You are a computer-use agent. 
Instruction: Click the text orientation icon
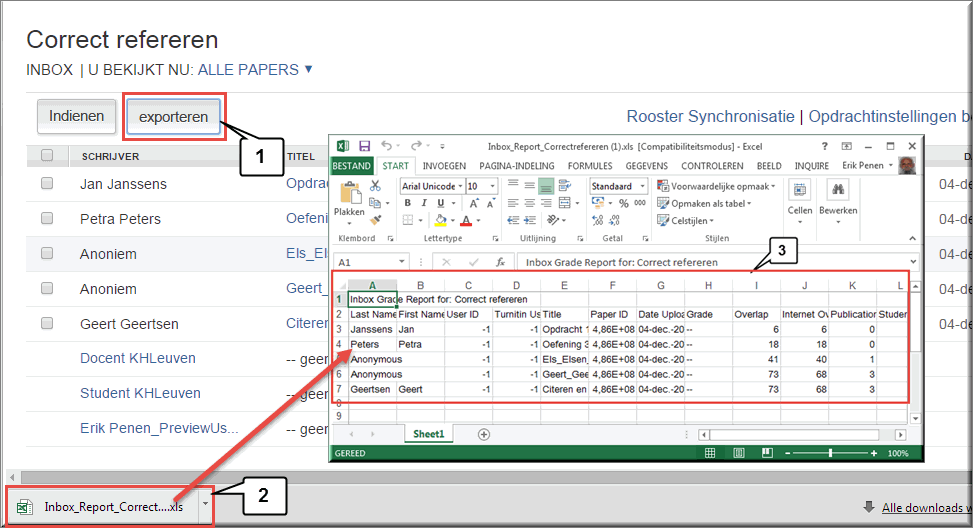click(x=553, y=220)
